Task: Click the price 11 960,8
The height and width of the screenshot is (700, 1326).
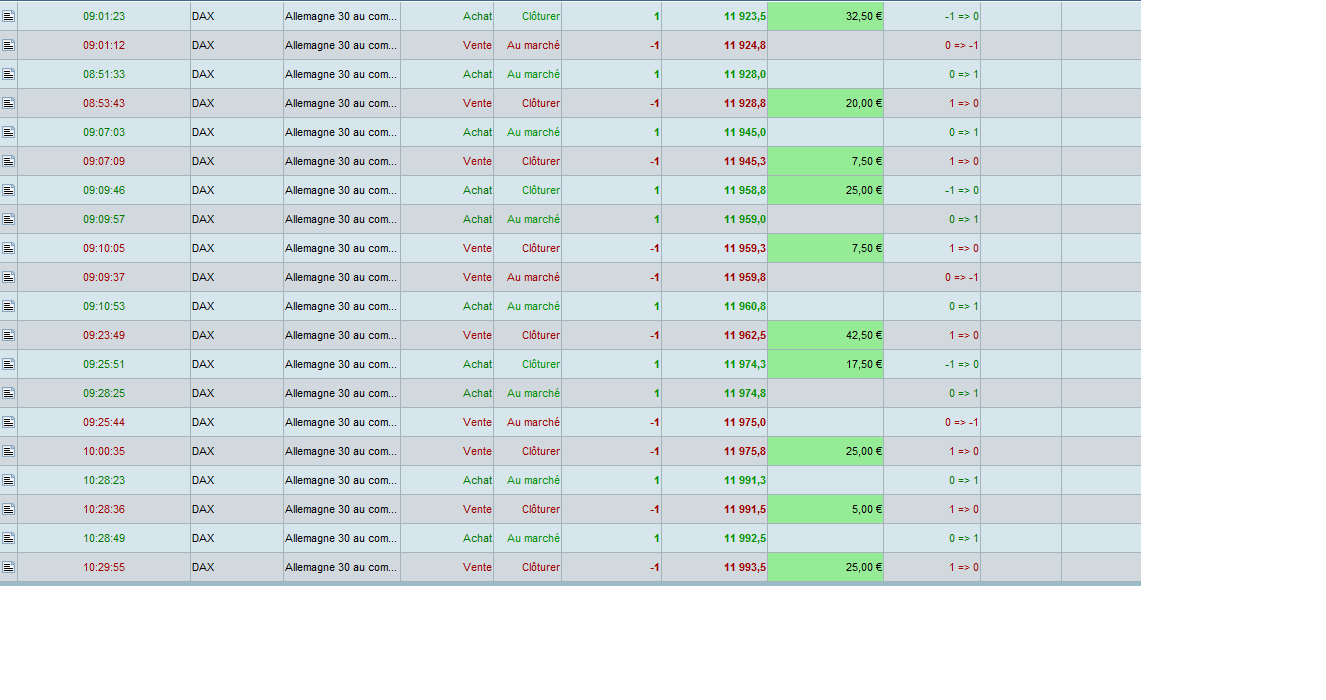Action: tap(745, 306)
